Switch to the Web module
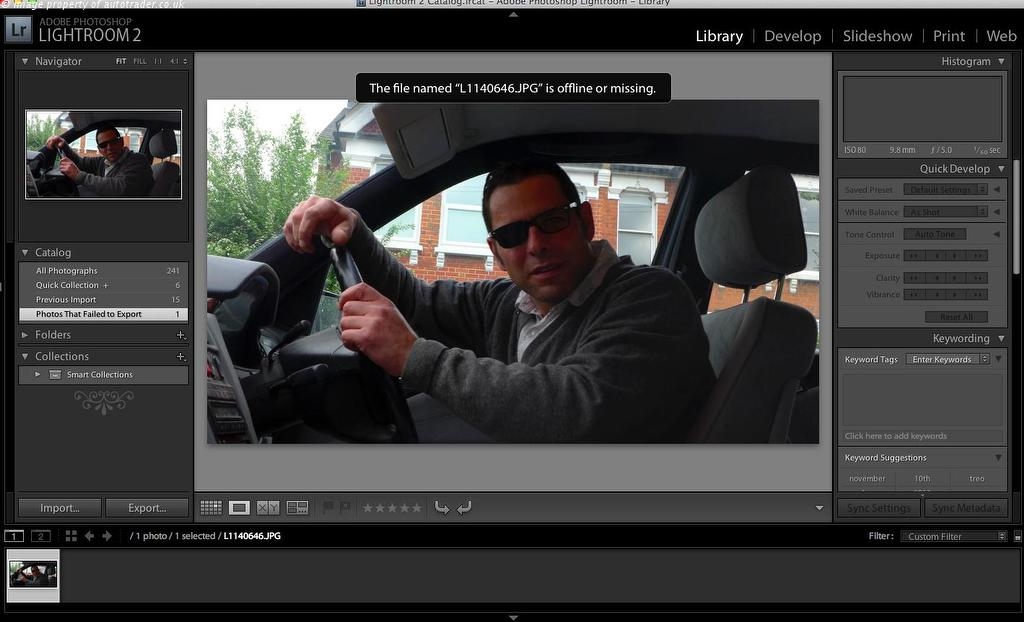1024x622 pixels. click(x=1001, y=36)
